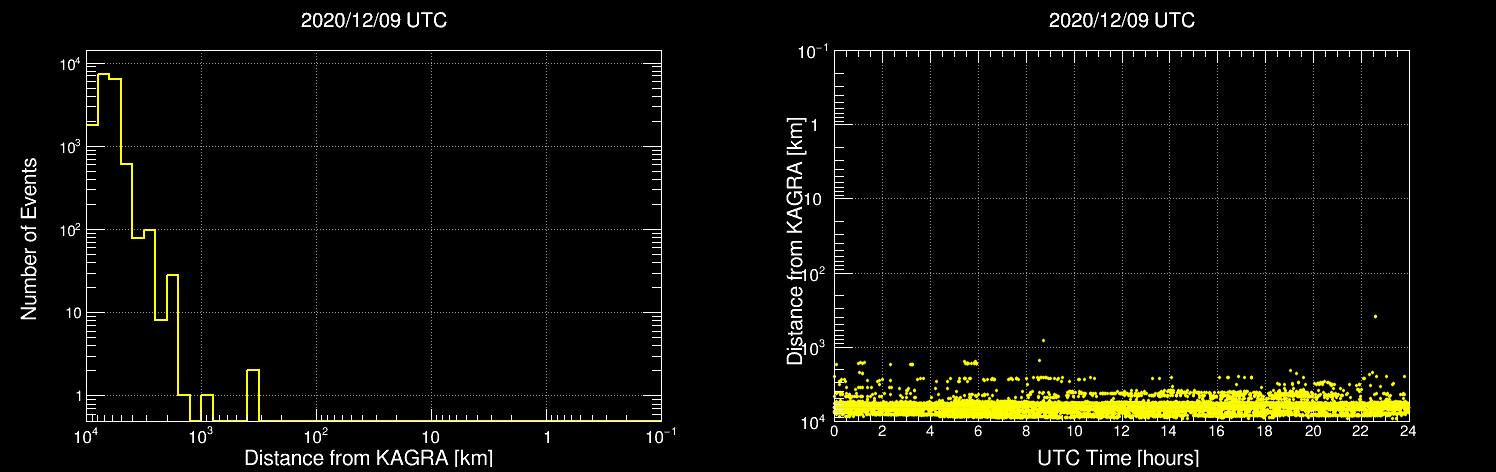
Task: Click the 10^3 tick on histogram x-axis
Action: [x=201, y=435]
